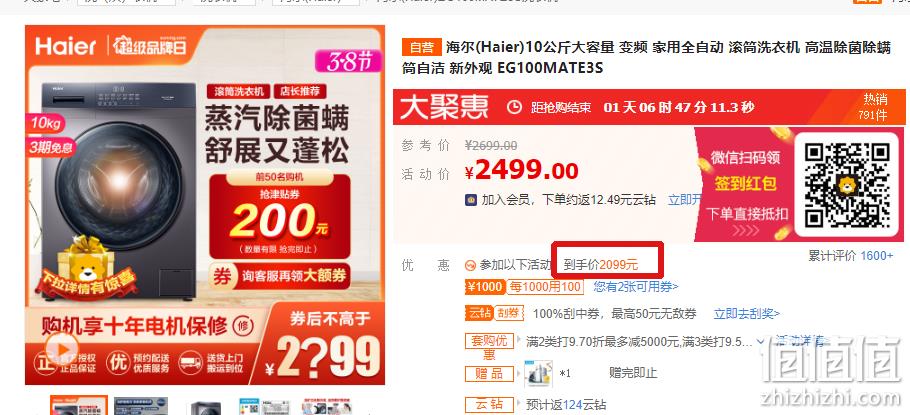Select the first product thumbnail
This screenshot has height=415, width=910.
[79, 406]
